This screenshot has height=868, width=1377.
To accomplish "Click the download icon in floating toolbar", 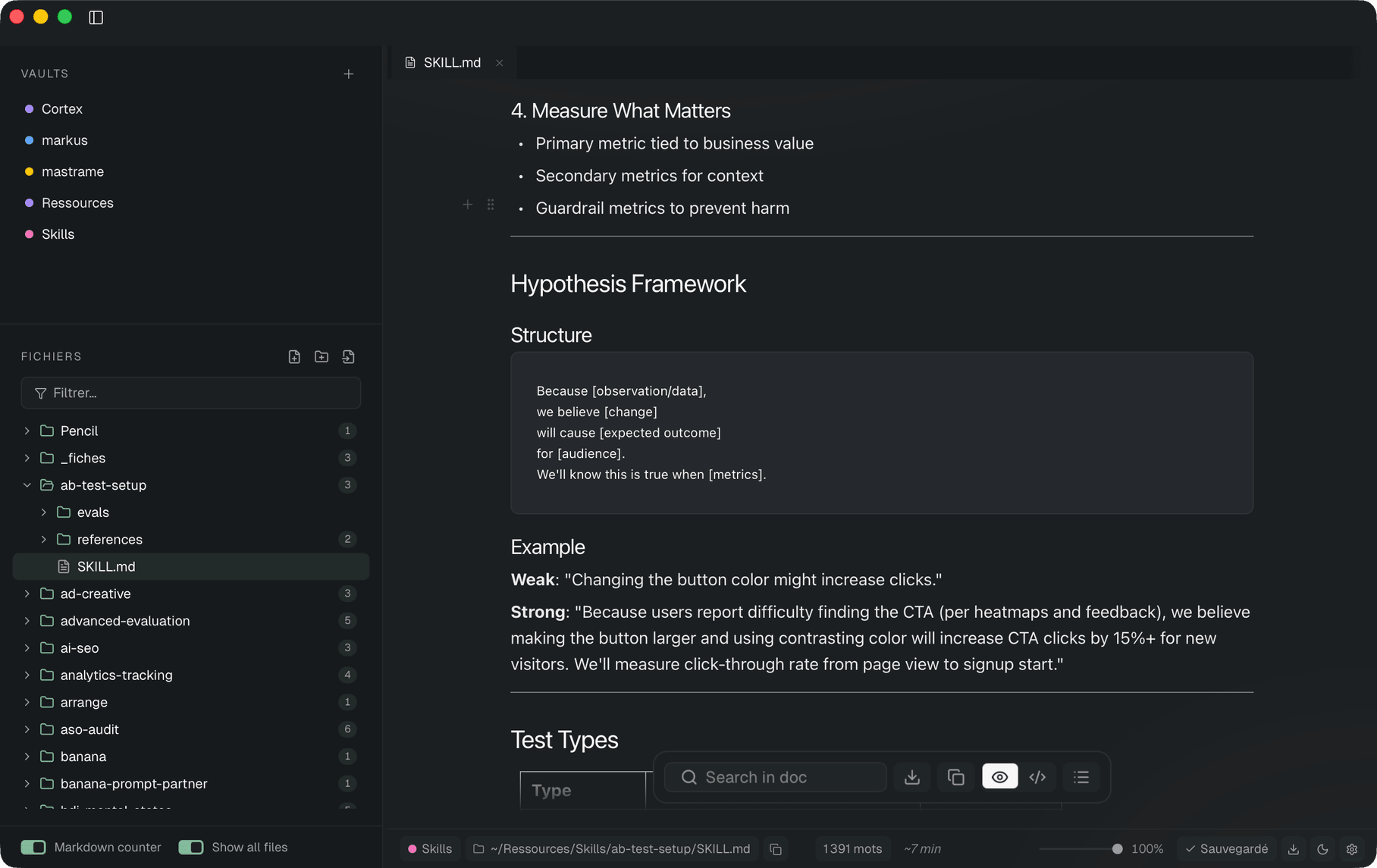I will pyautogui.click(x=912, y=777).
